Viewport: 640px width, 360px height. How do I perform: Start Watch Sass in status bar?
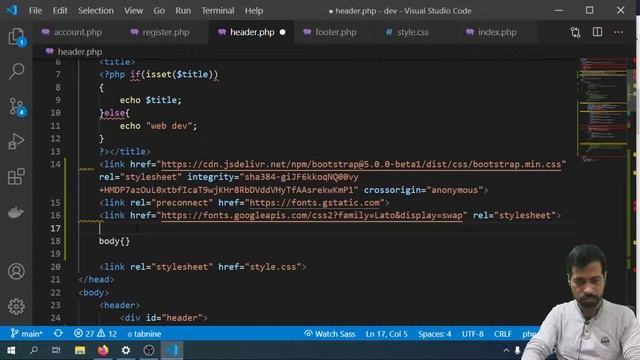(x=330, y=333)
